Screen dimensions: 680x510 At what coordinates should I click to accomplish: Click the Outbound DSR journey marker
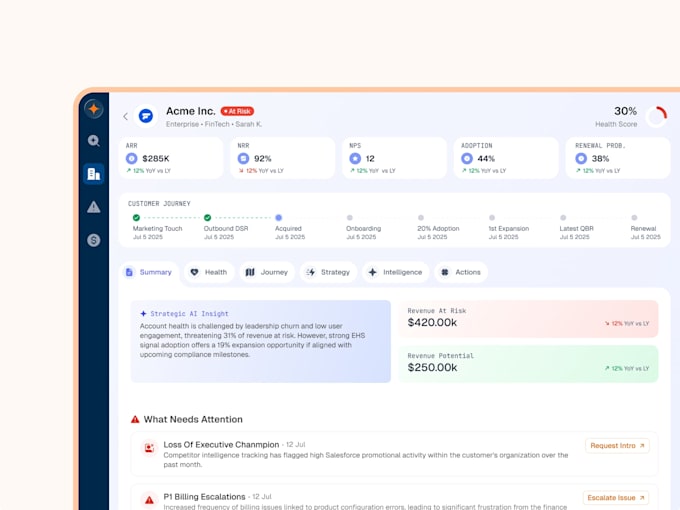(x=207, y=218)
